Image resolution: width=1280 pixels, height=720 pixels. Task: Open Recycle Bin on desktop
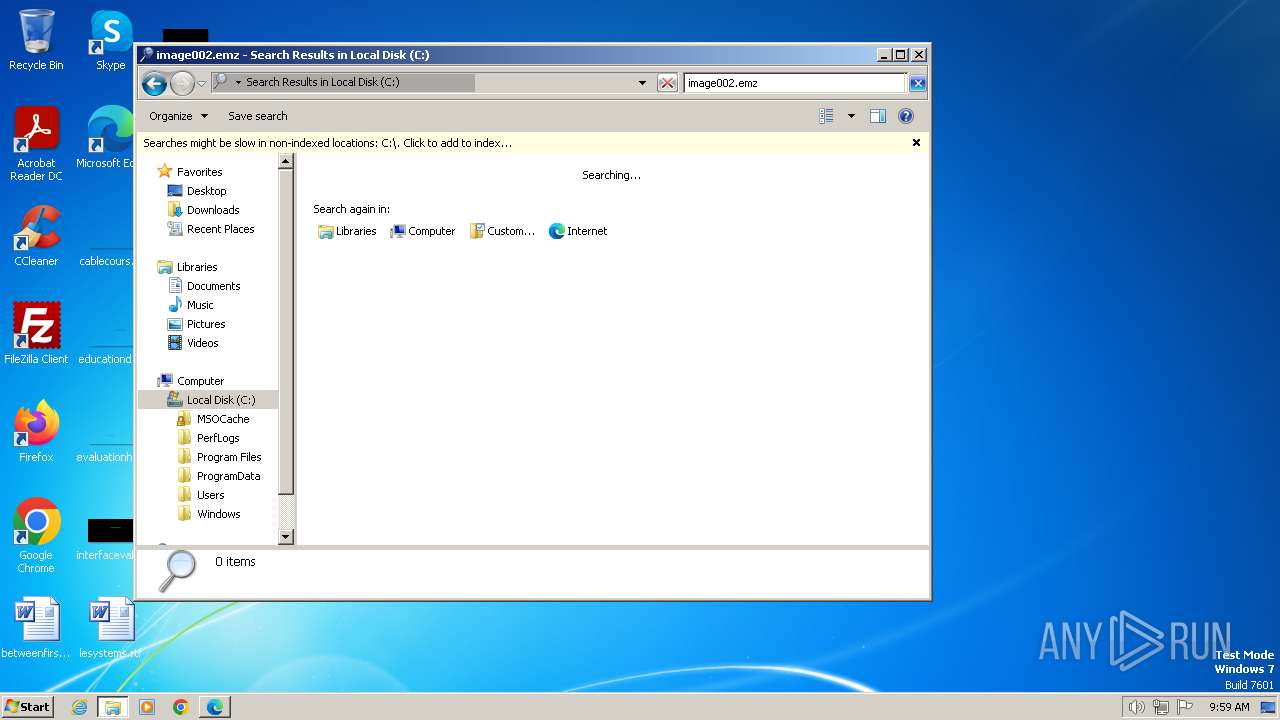36,41
